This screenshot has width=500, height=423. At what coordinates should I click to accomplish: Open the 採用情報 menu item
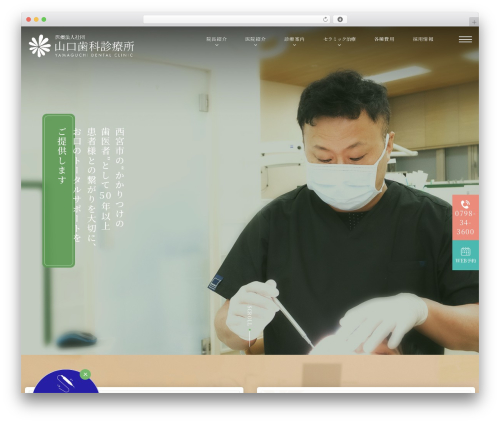coord(423,39)
